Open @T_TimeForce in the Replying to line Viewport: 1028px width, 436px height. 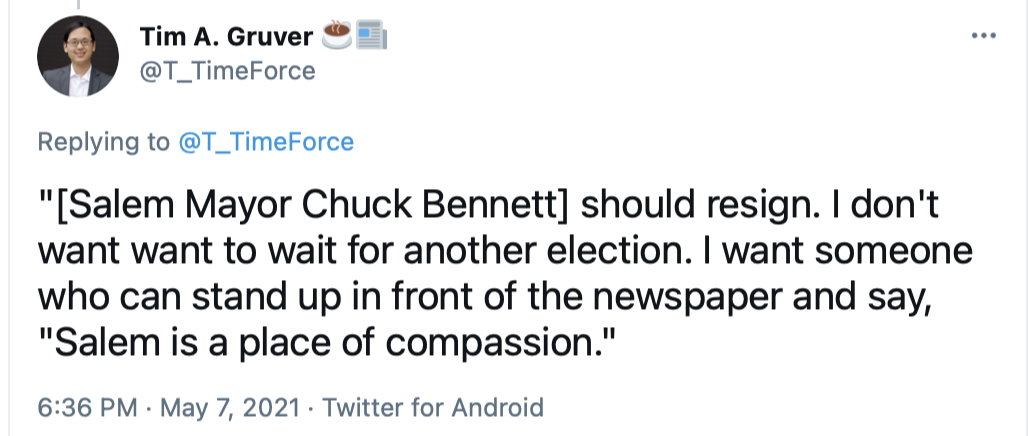265,142
